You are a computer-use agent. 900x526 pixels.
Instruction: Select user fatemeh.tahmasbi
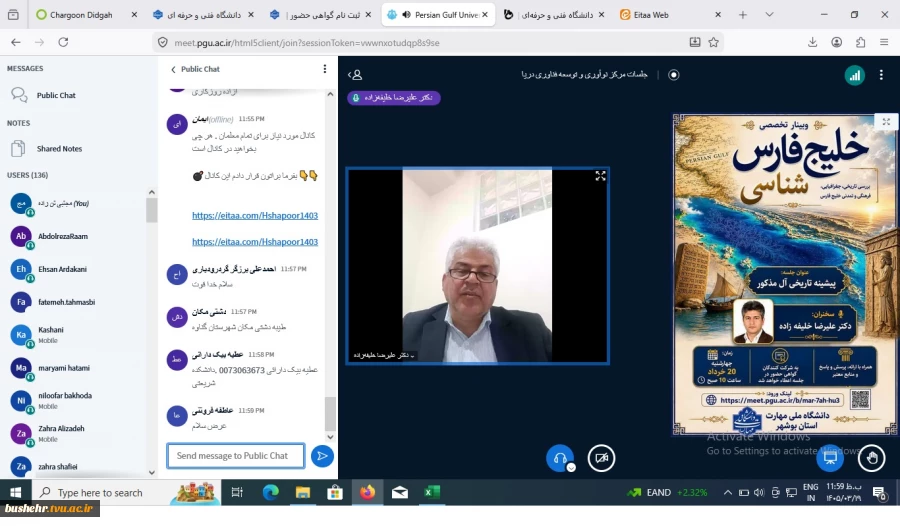[67, 302]
